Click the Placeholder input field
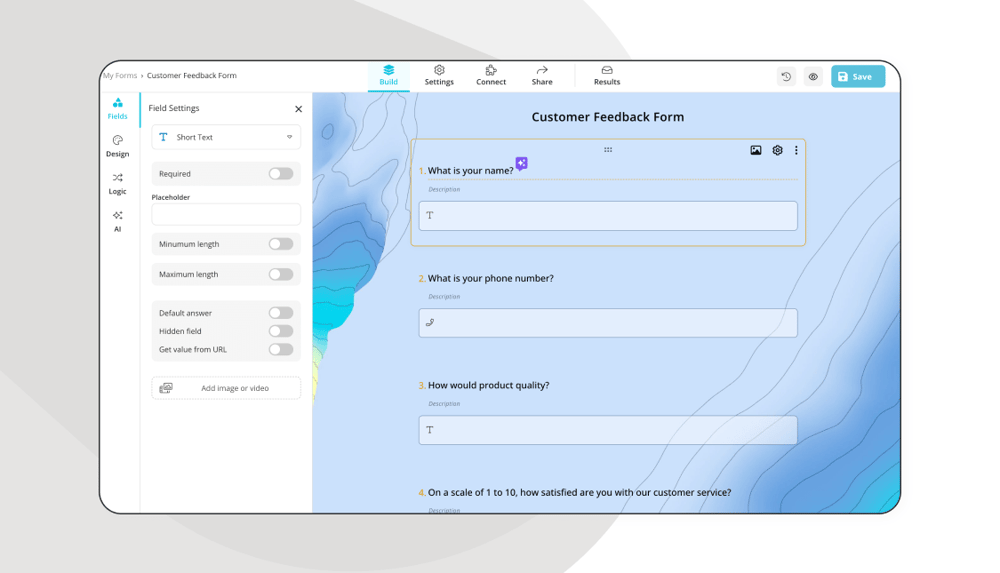The width and height of the screenshot is (1000, 573). 226,214
